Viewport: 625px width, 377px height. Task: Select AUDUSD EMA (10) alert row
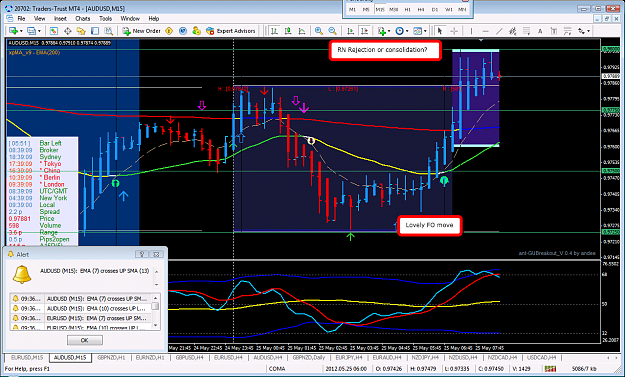tap(81, 308)
